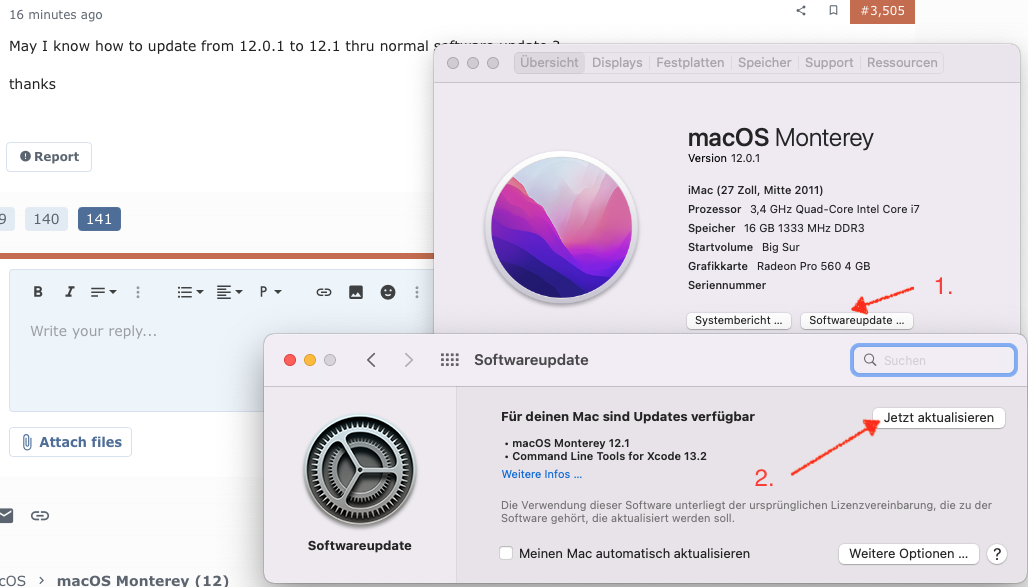This screenshot has height=587, width=1028.
Task: Insert an image into the reply
Action: (356, 292)
